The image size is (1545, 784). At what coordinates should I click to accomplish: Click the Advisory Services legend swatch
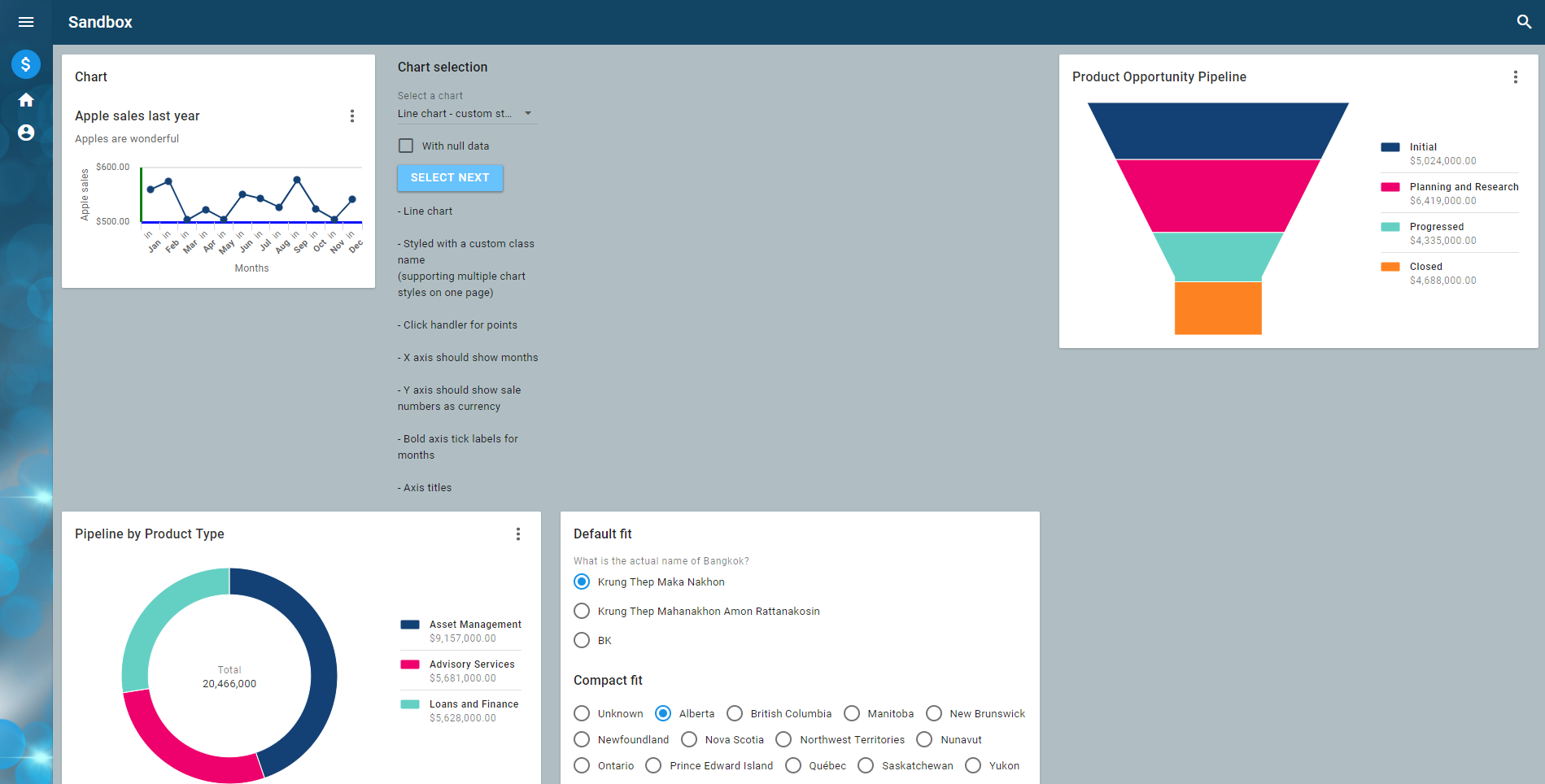410,664
